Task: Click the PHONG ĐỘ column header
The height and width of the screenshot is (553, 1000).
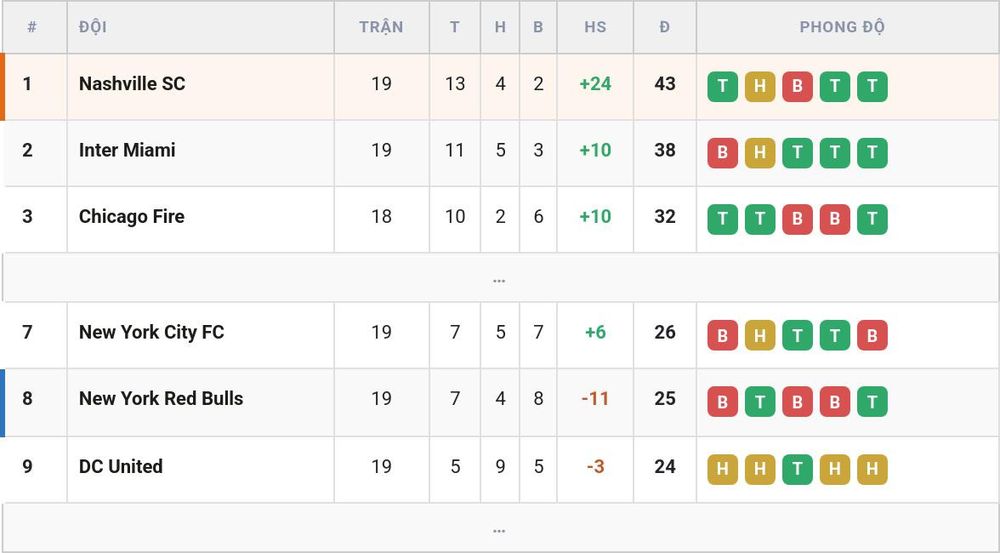Action: (842, 27)
